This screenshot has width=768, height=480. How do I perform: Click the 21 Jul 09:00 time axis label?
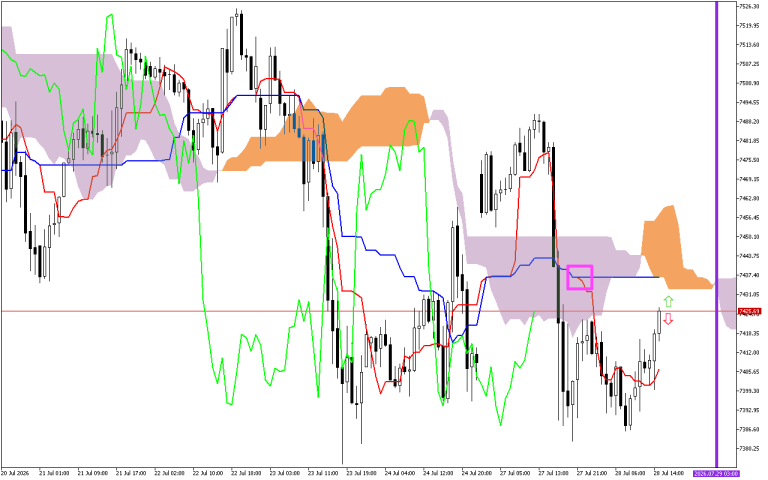[93, 474]
